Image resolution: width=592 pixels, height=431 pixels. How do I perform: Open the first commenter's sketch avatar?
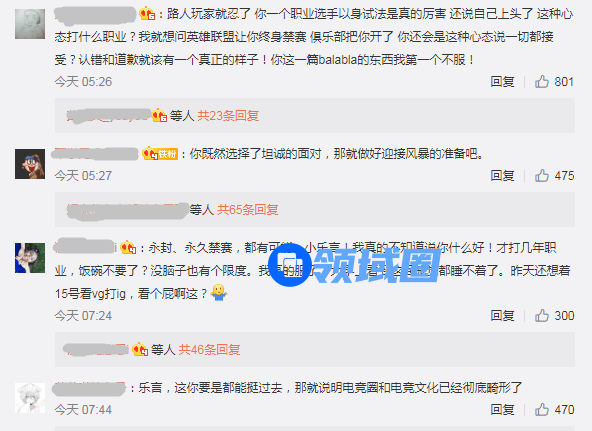(30, 24)
